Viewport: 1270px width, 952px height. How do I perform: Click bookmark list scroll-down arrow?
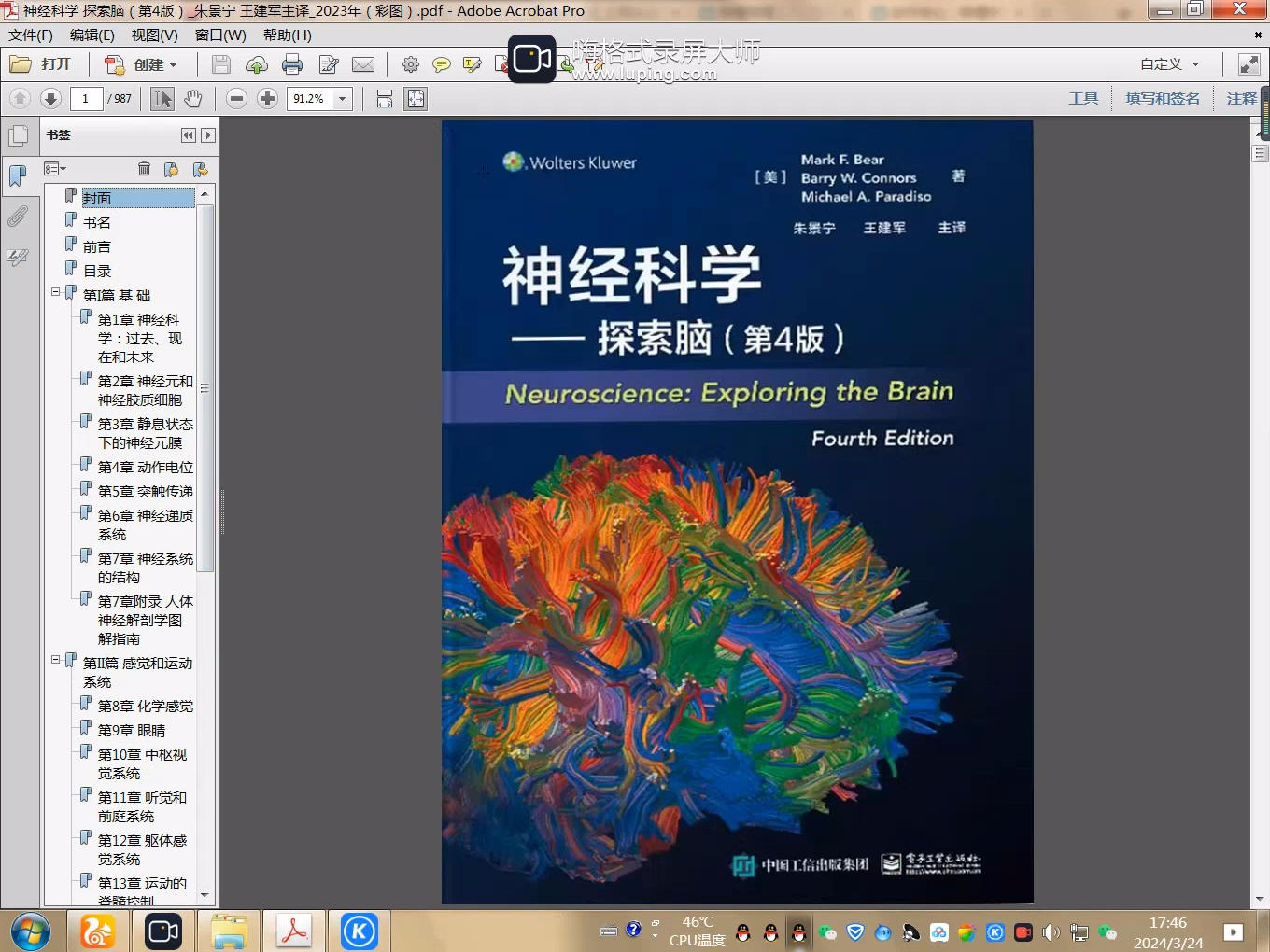tap(205, 896)
